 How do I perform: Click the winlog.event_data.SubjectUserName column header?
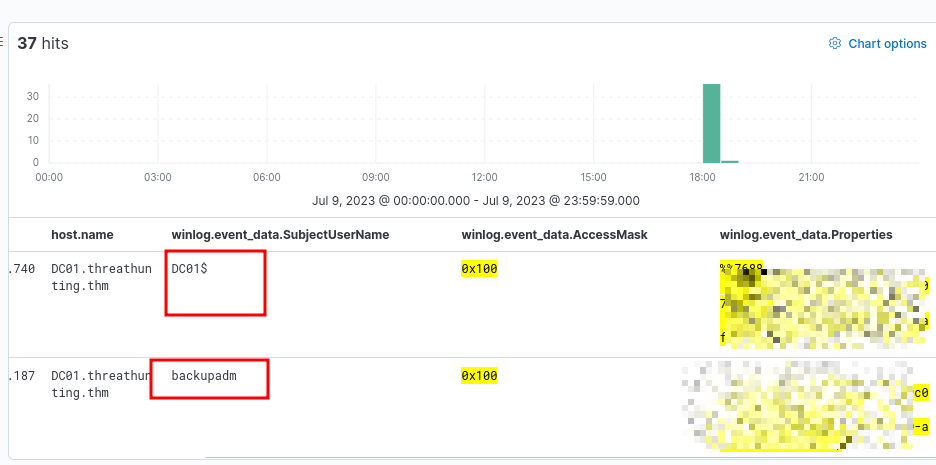pyautogui.click(x=280, y=235)
